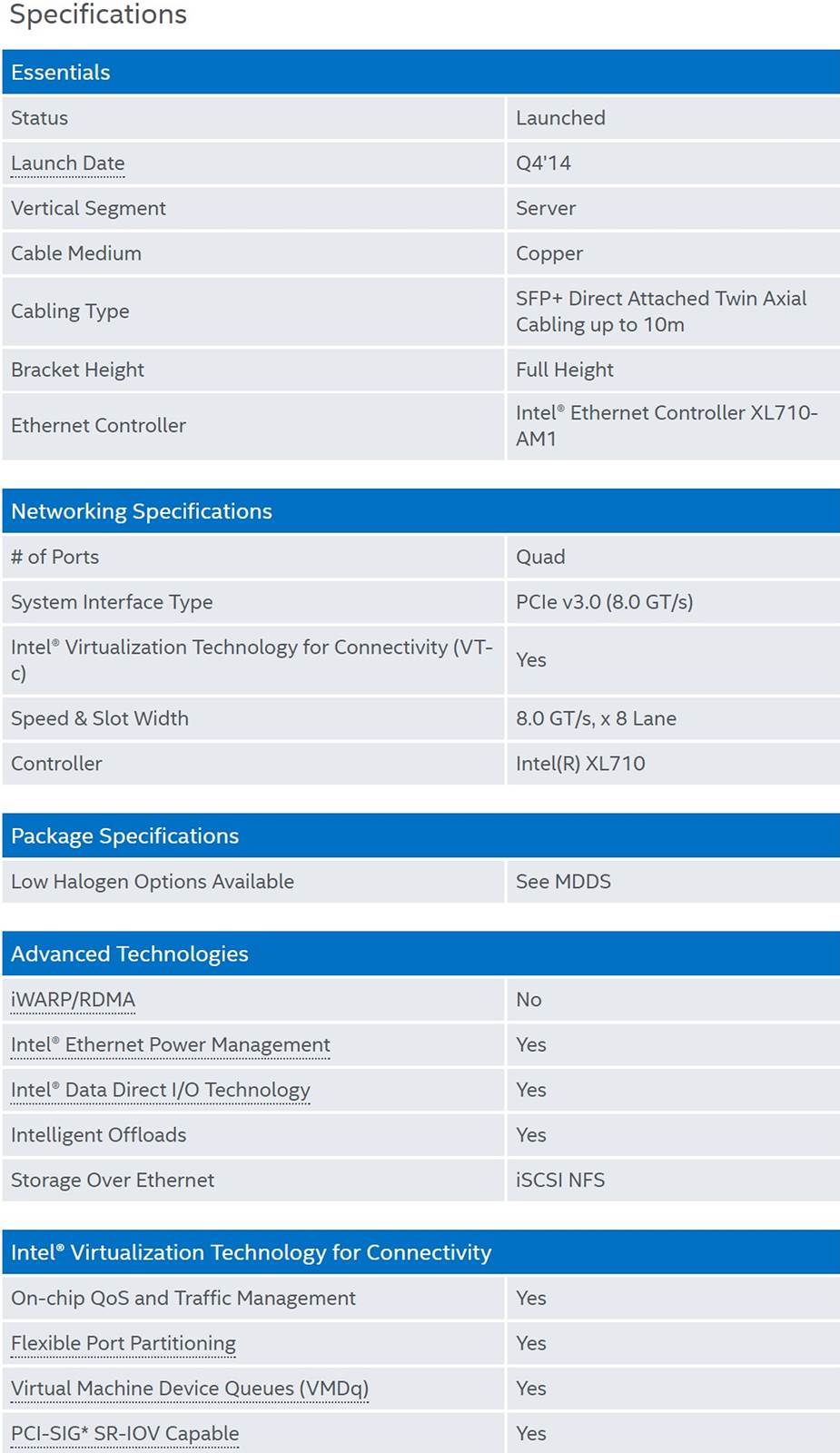840x1453 pixels.
Task: Click the Q4'14 launch date value
Action: pos(543,163)
